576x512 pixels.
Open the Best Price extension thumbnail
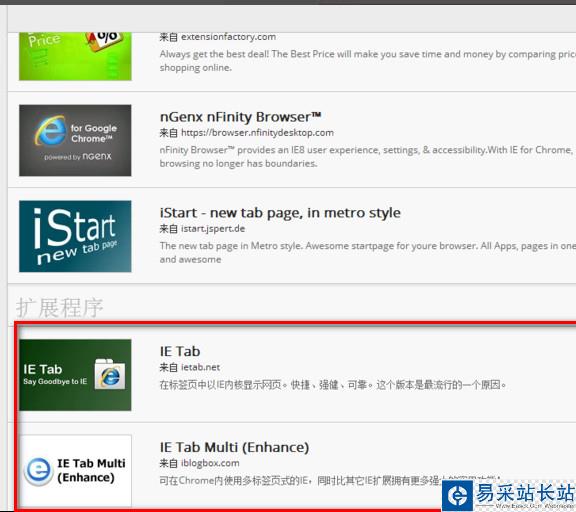(x=75, y=56)
